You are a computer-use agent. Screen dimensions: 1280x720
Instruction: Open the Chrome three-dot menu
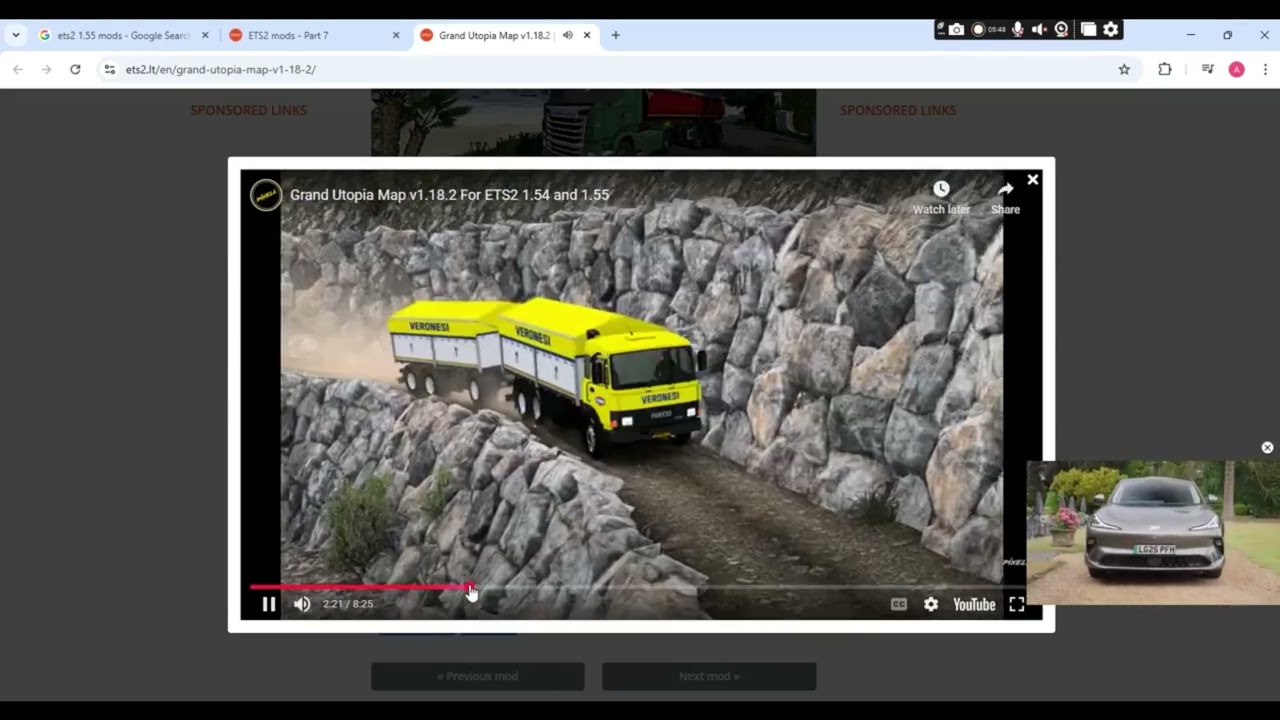click(1266, 69)
